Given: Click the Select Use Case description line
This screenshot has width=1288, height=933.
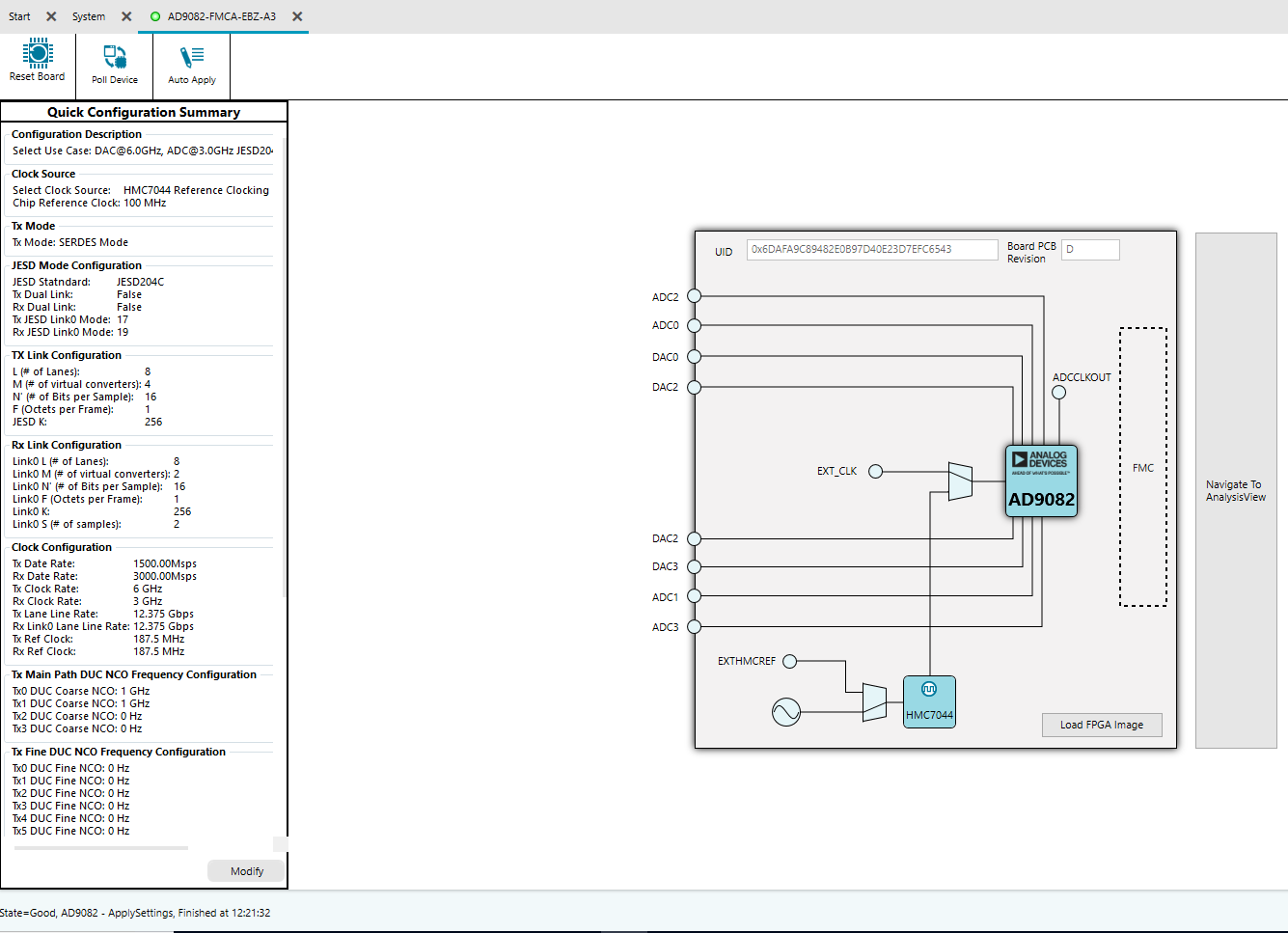Looking at the screenshot, I should 143,151.
